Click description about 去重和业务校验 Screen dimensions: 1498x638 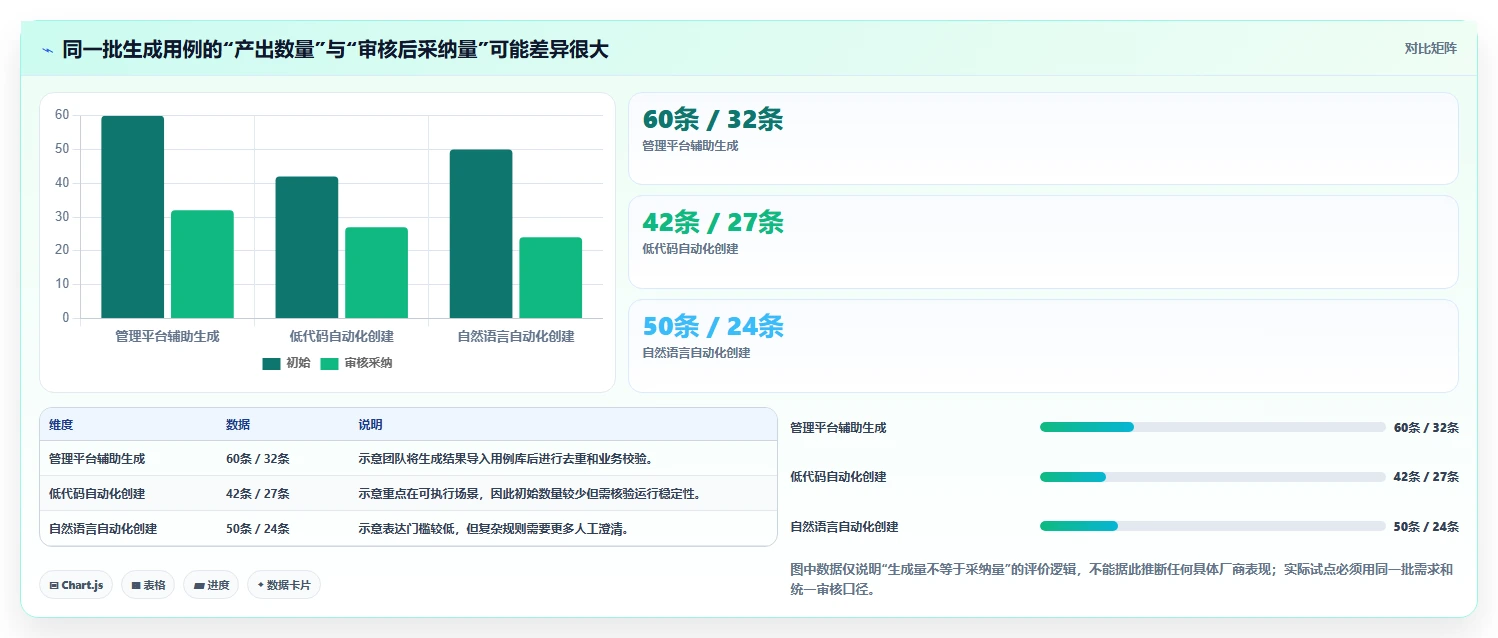click(x=506, y=459)
